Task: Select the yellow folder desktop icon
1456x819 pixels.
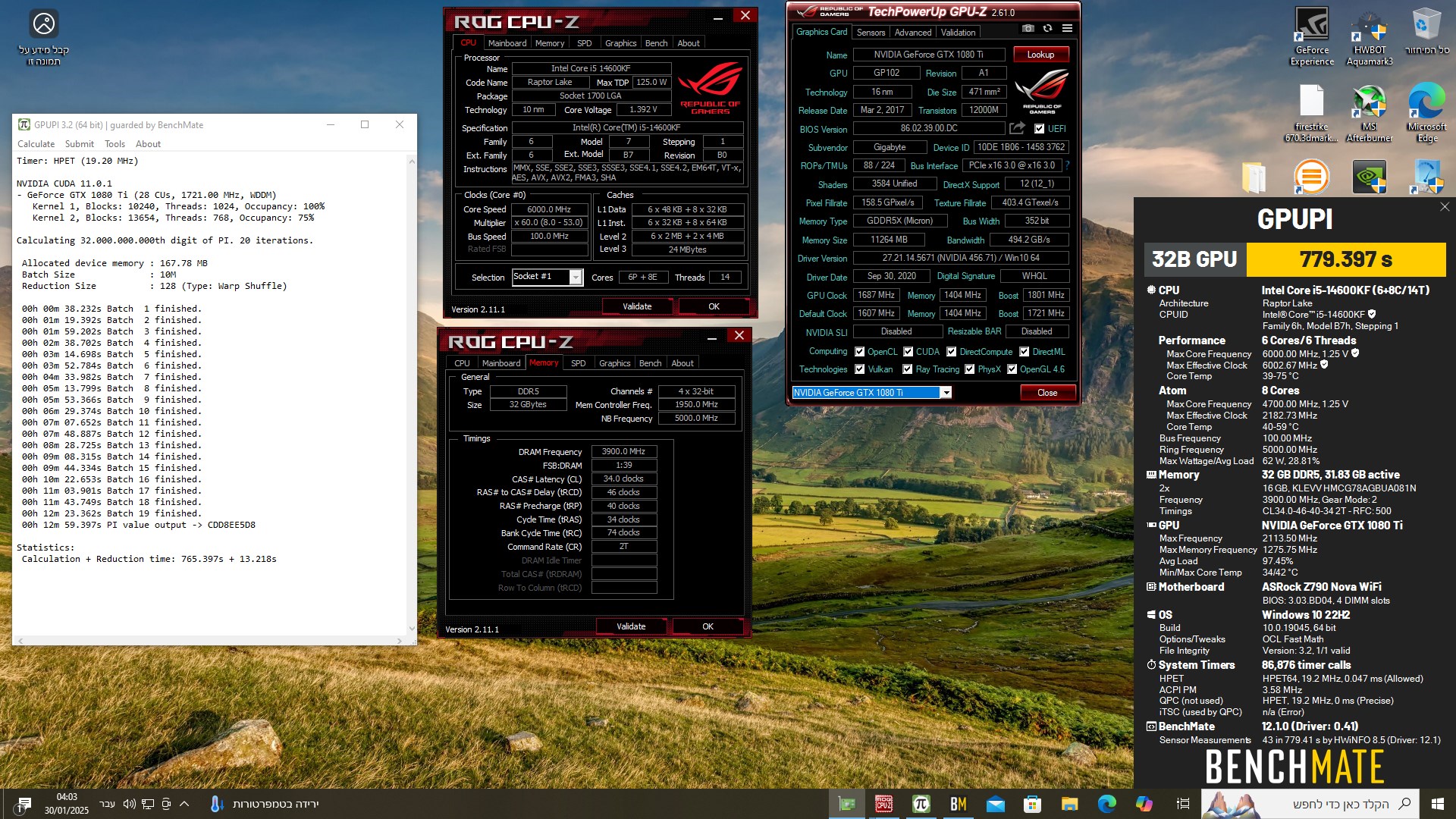Action: click(x=1254, y=177)
